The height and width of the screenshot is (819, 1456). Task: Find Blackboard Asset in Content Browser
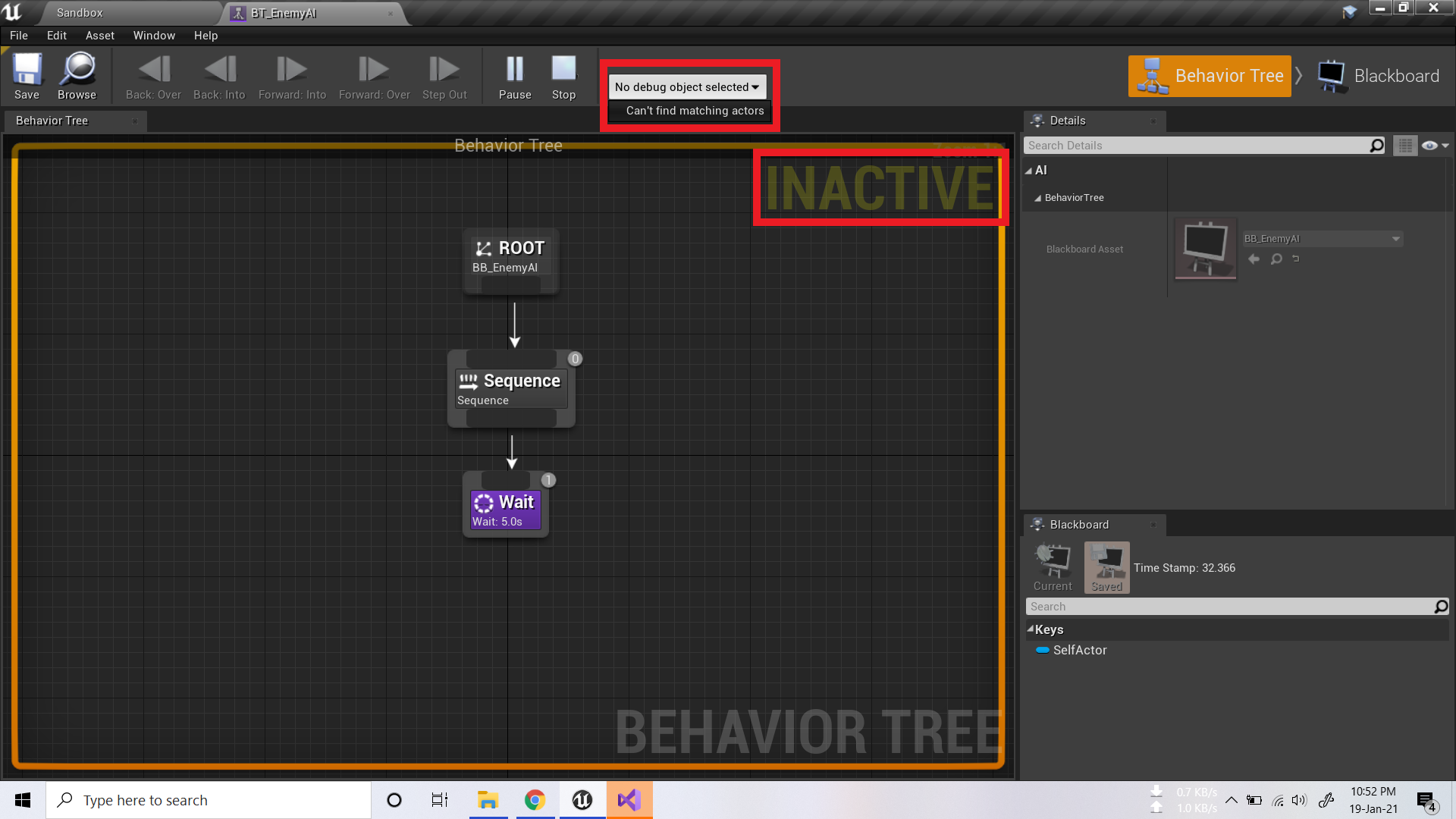(x=1276, y=259)
